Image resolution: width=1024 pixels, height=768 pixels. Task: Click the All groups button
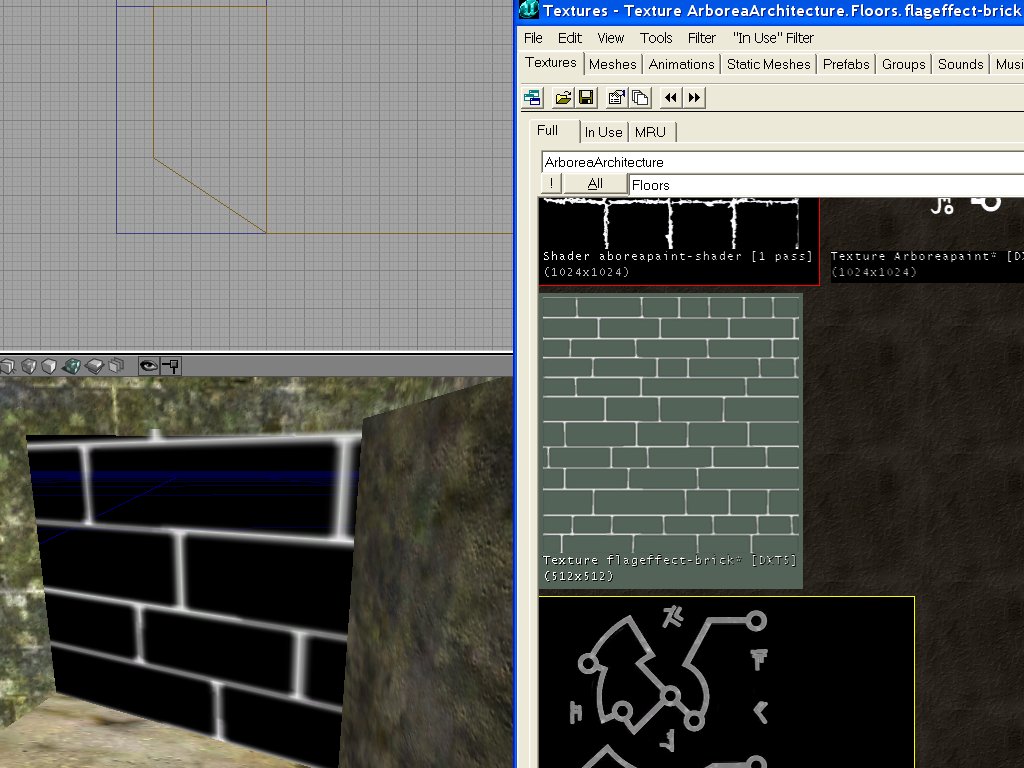click(595, 184)
